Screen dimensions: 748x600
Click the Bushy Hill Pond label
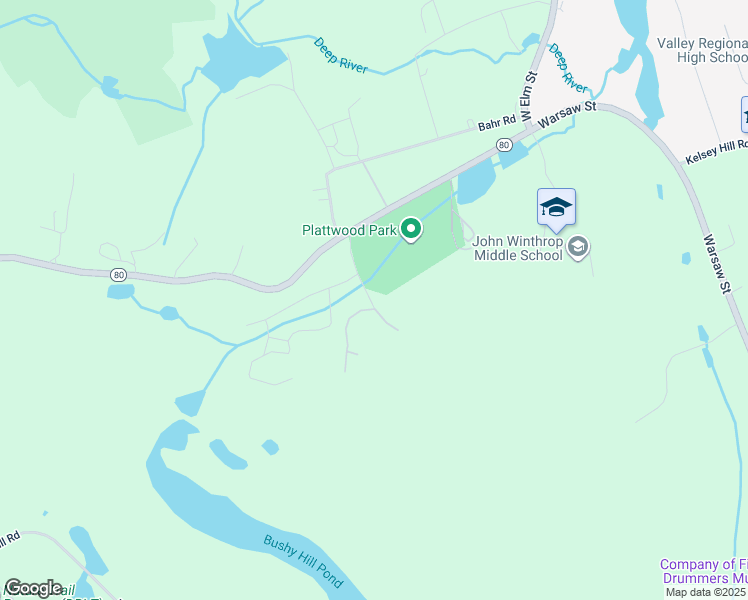pyautogui.click(x=303, y=562)
